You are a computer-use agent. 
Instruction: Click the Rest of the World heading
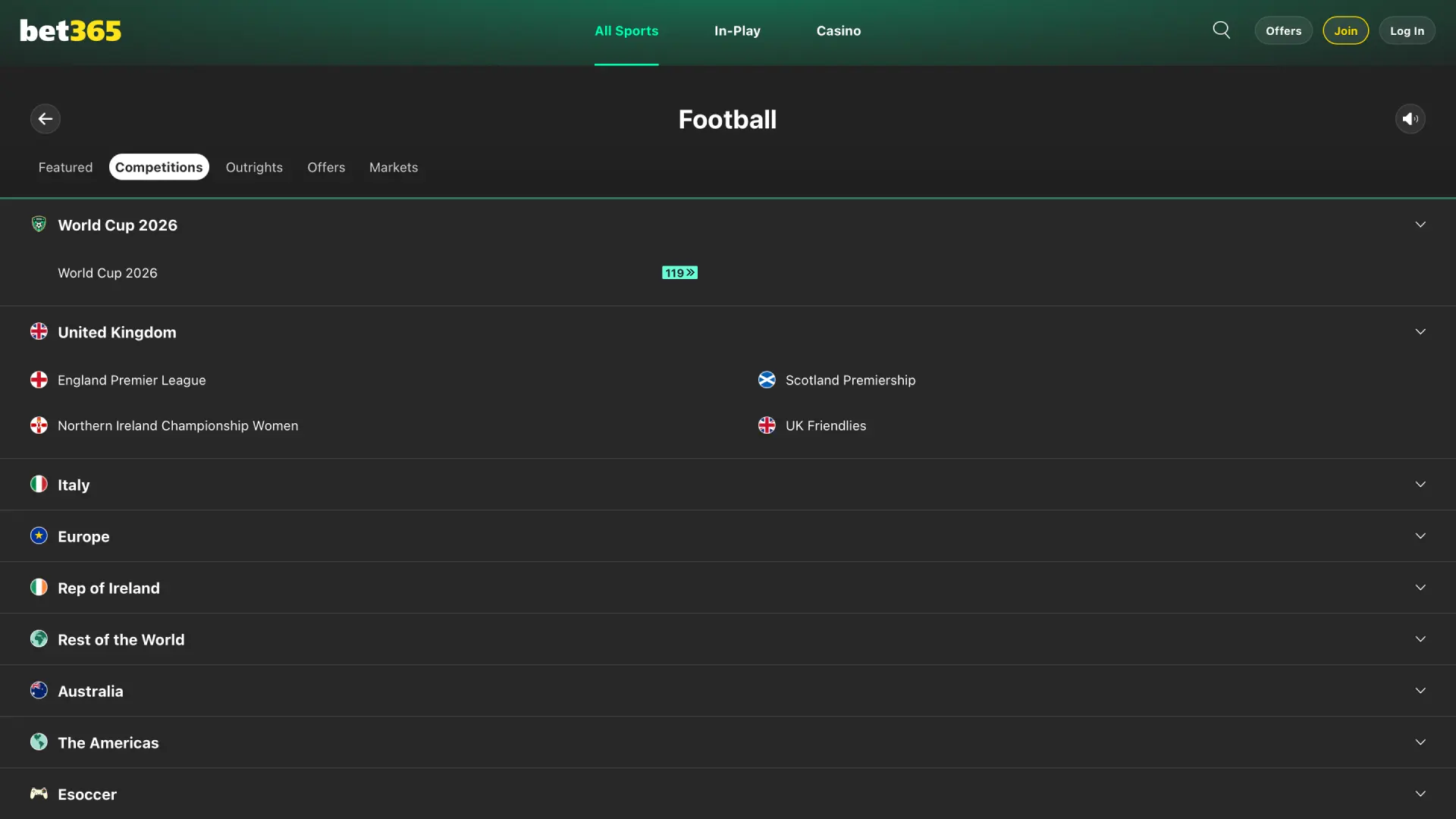click(121, 639)
